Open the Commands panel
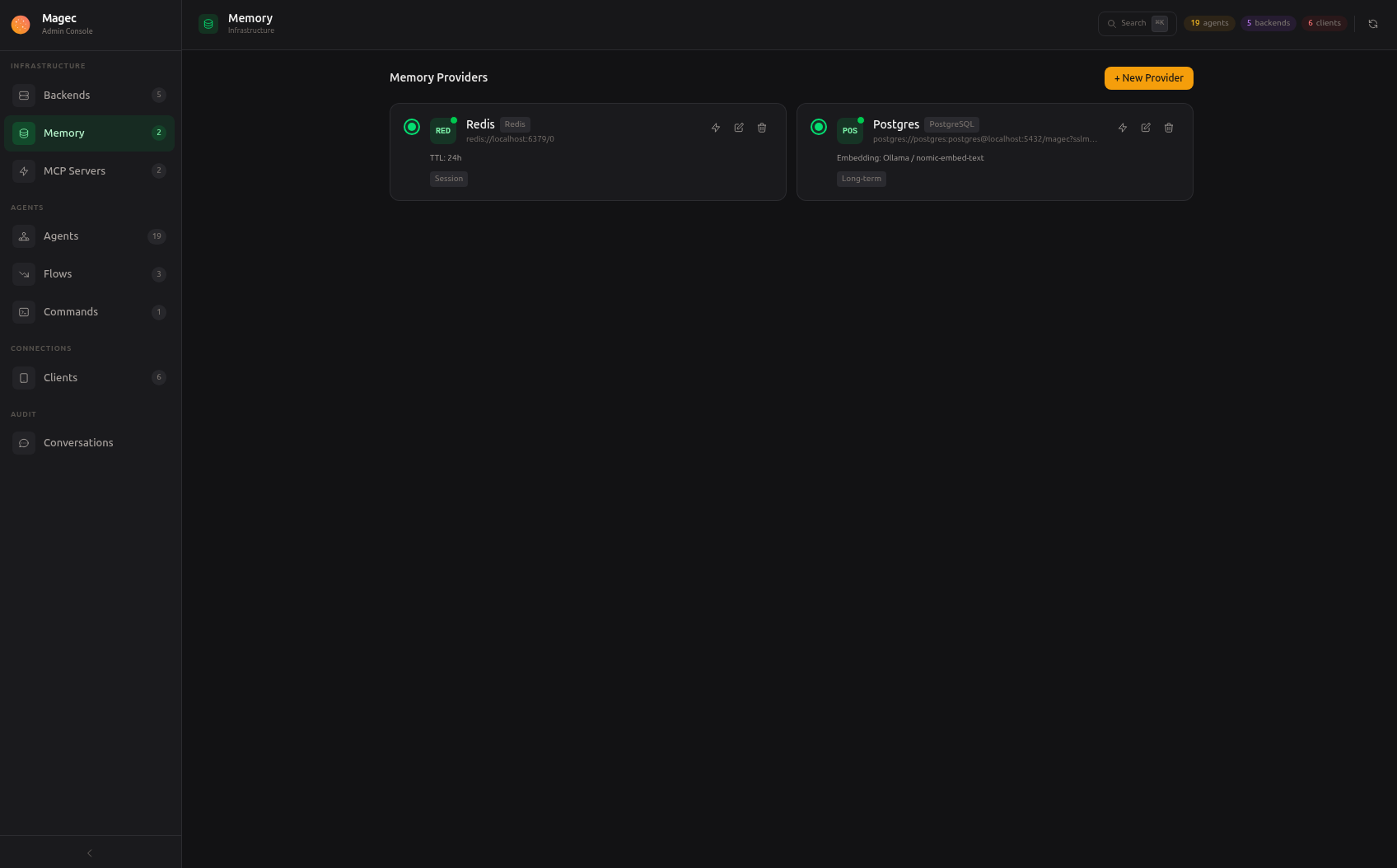This screenshot has width=1397, height=868. coord(71,311)
